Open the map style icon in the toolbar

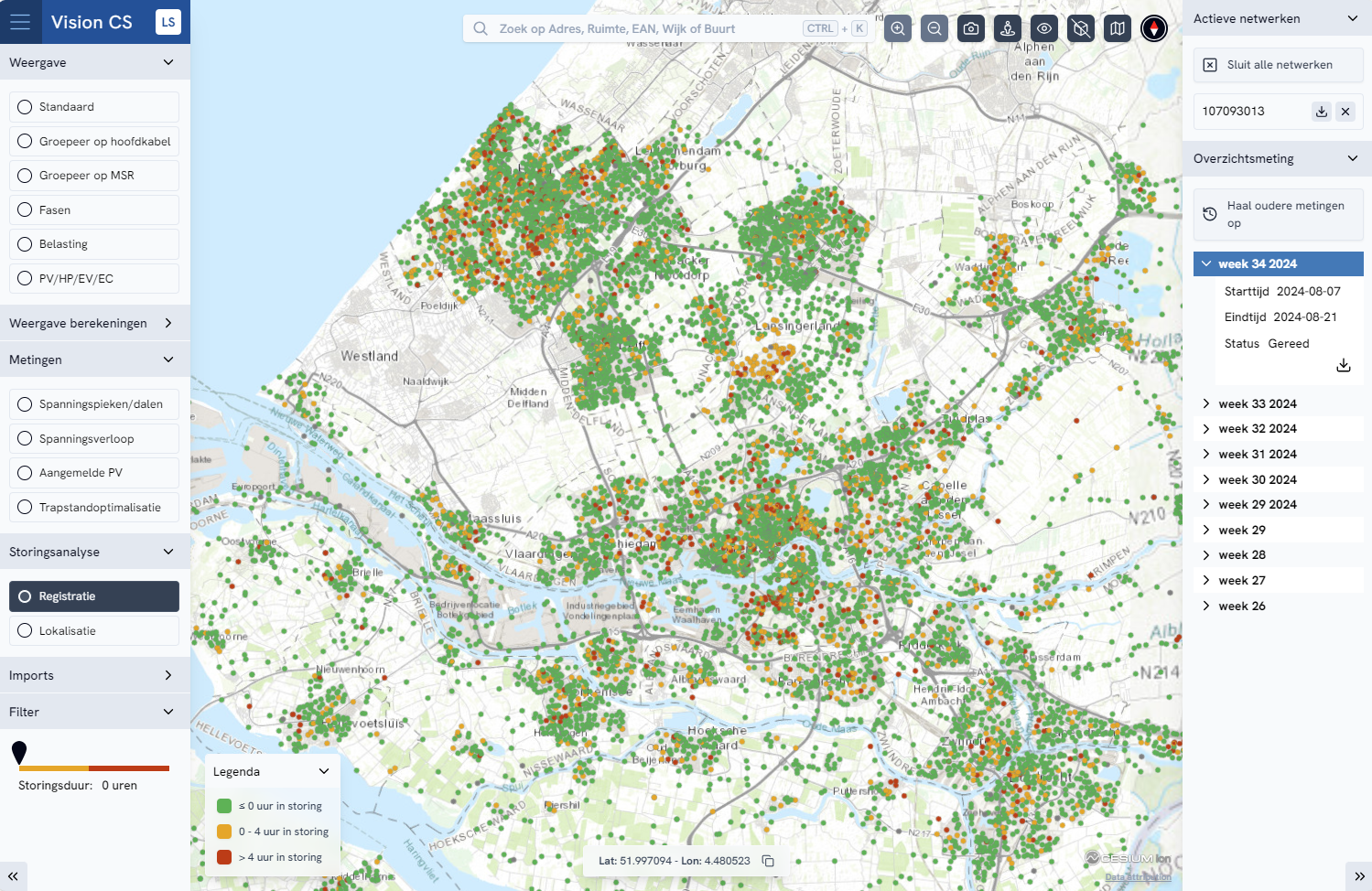tap(1118, 28)
